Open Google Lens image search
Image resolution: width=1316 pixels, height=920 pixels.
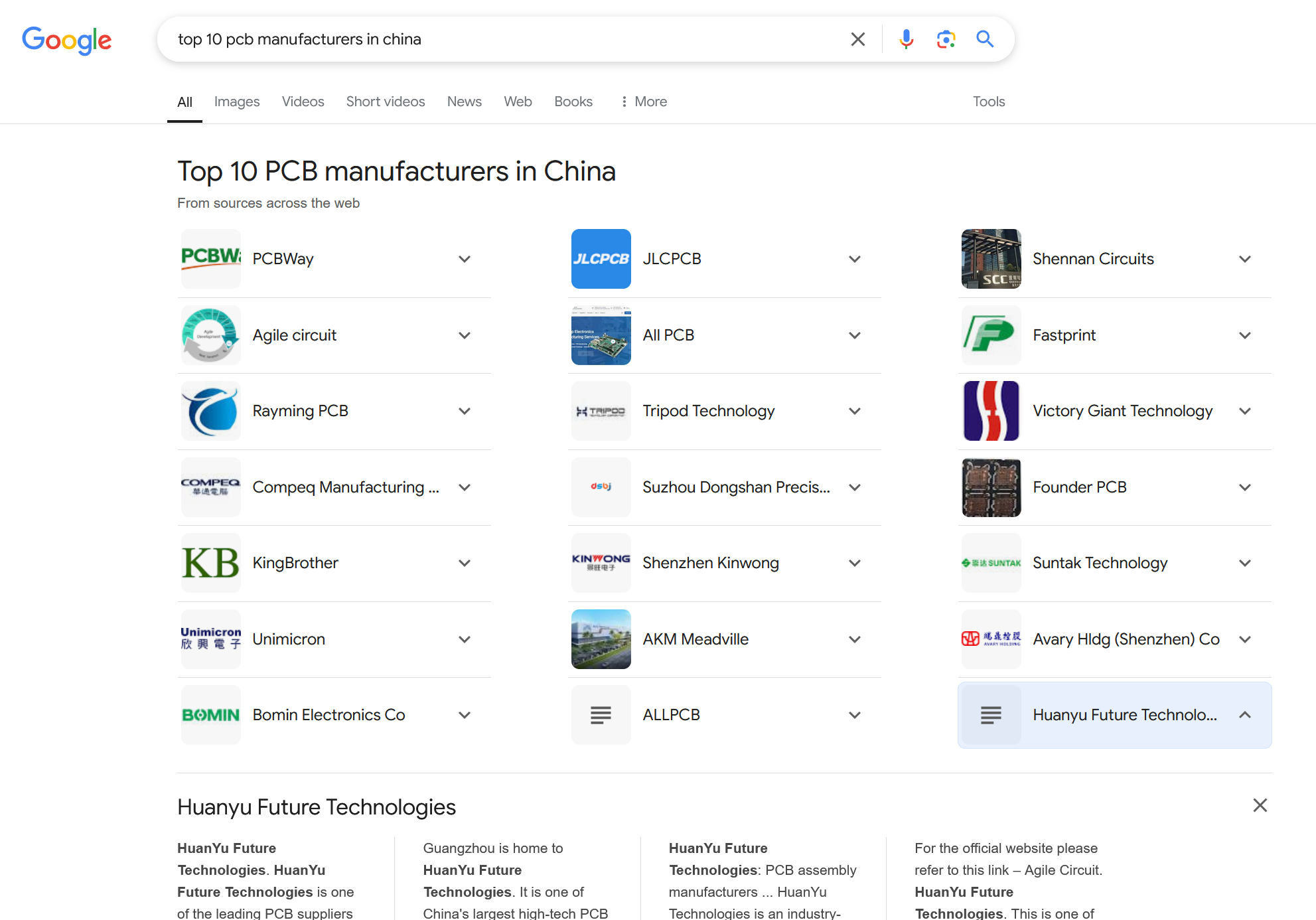point(946,39)
